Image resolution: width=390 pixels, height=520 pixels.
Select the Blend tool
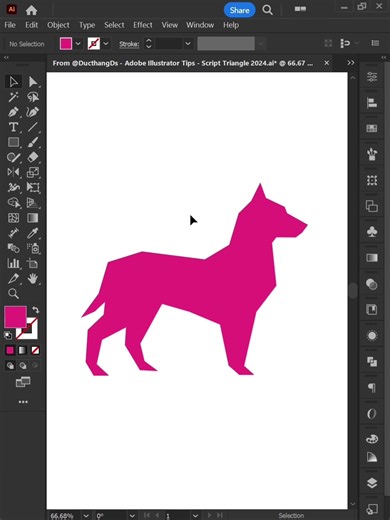click(13, 248)
